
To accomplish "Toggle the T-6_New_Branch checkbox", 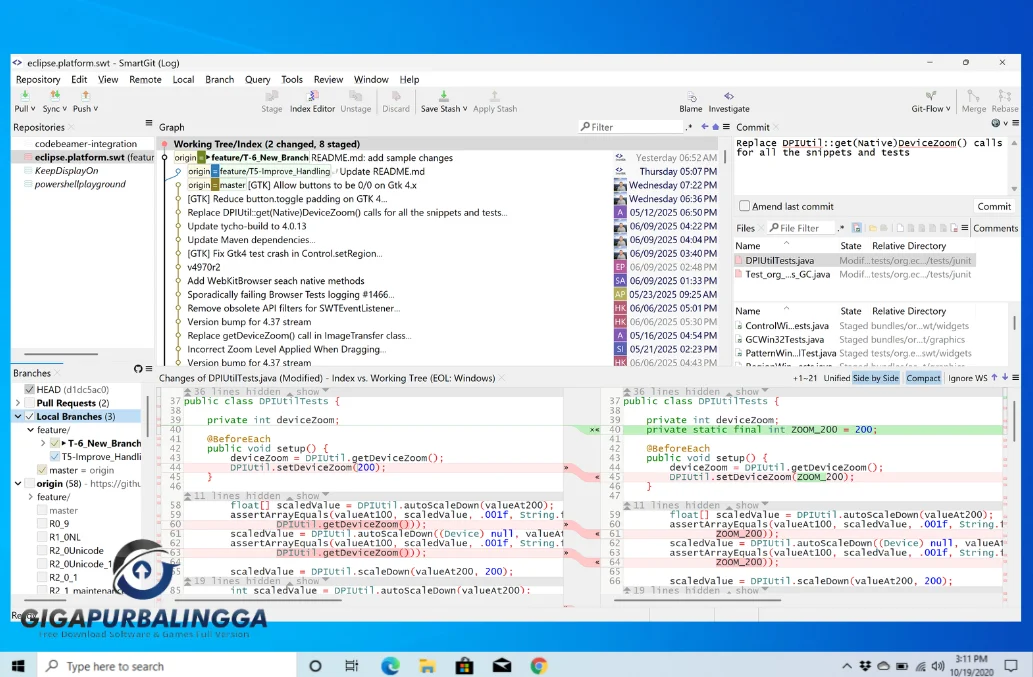I will tap(55, 443).
